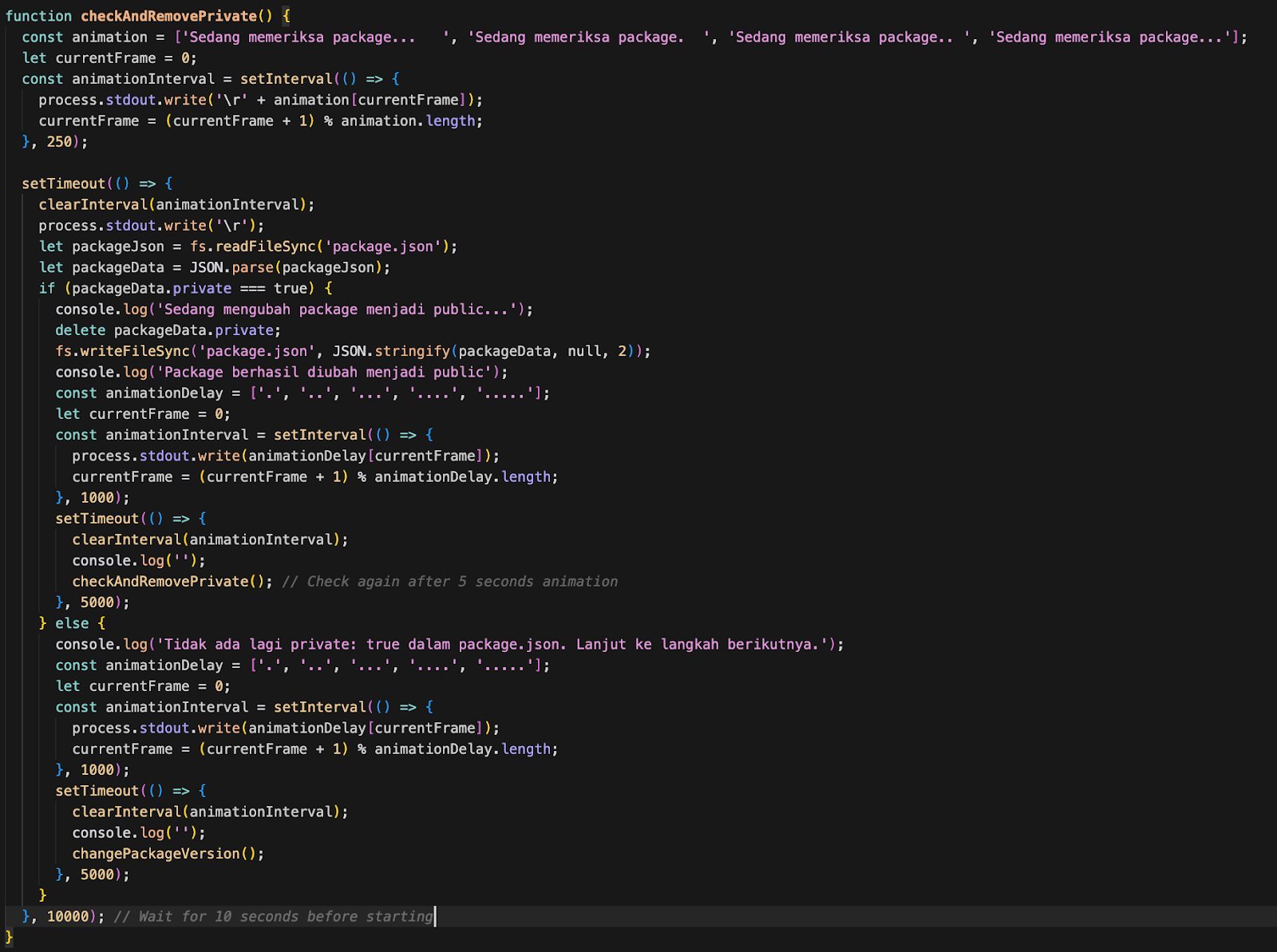The image size is (1277, 952).
Task: Click the function's final closing brace
Action: tap(9, 937)
